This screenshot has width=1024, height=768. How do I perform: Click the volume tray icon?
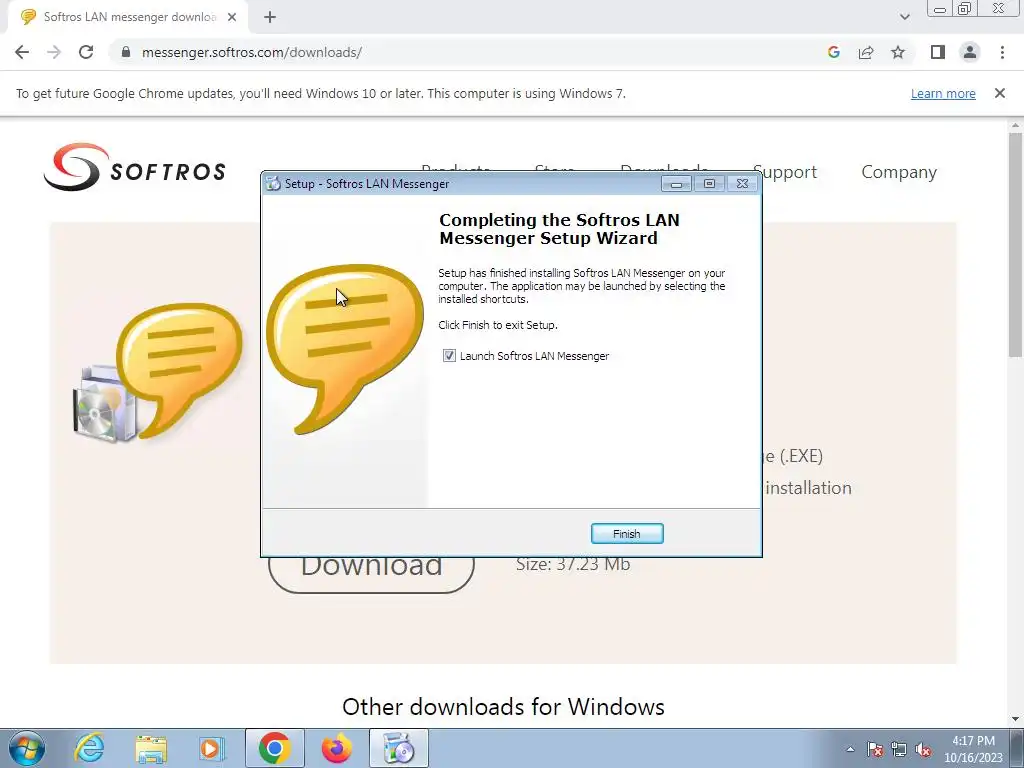pyautogui.click(x=923, y=749)
